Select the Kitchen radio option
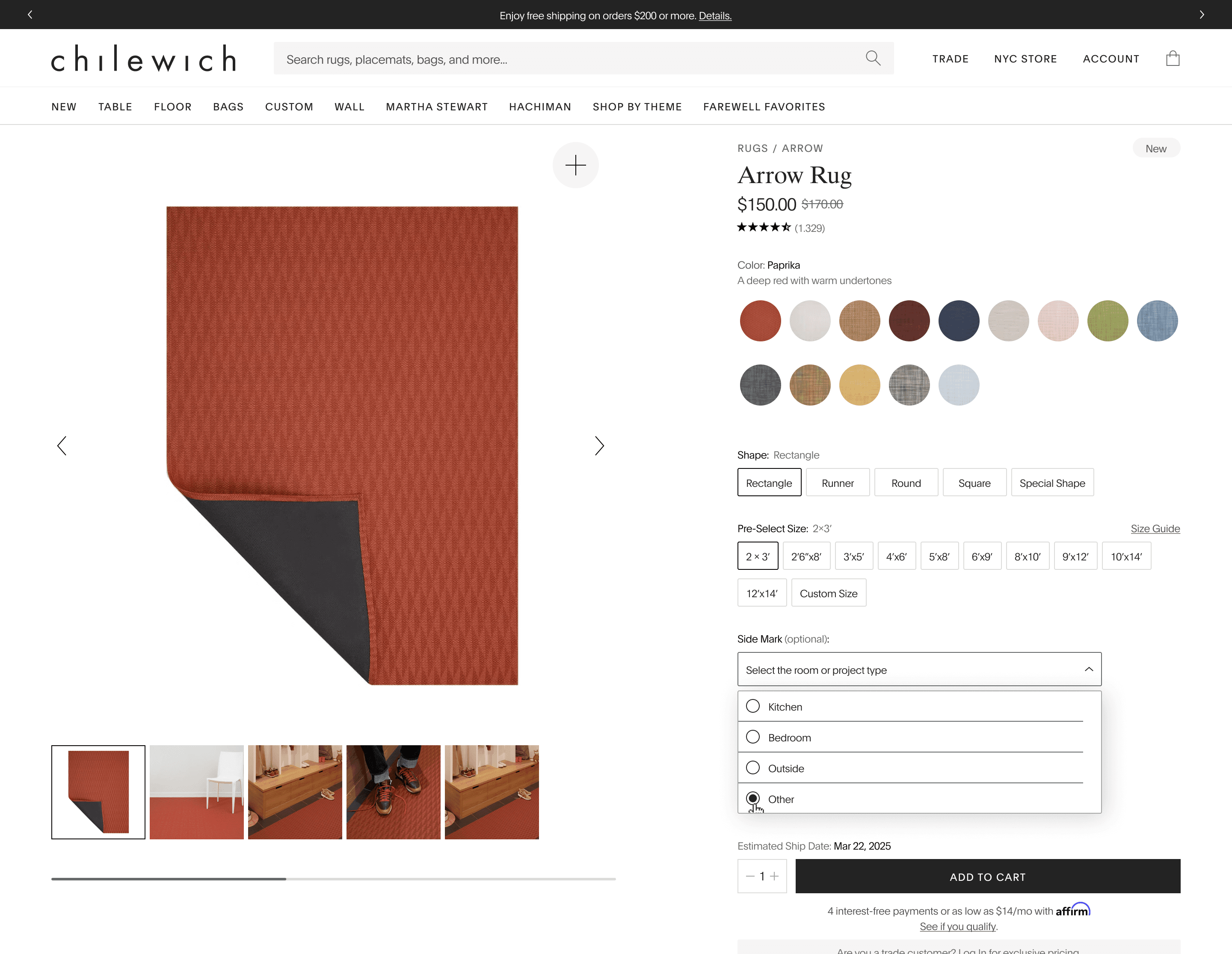 (x=752, y=706)
